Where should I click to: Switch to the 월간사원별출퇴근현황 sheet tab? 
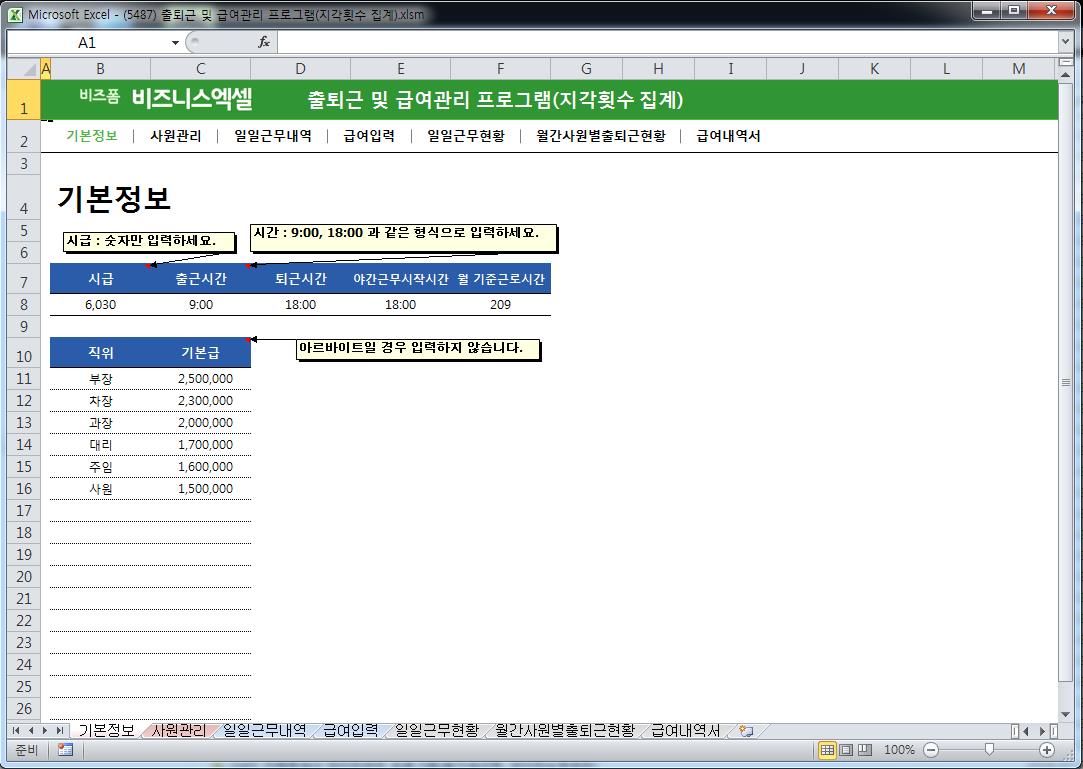click(565, 730)
